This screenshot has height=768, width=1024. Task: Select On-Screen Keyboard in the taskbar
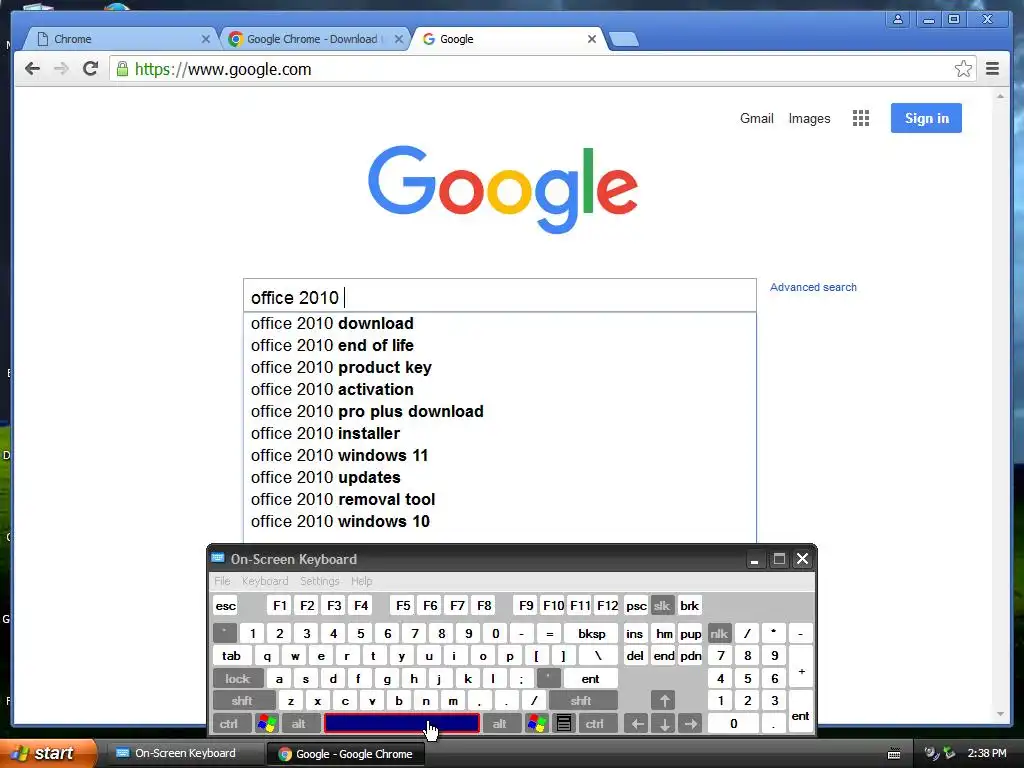(x=184, y=754)
